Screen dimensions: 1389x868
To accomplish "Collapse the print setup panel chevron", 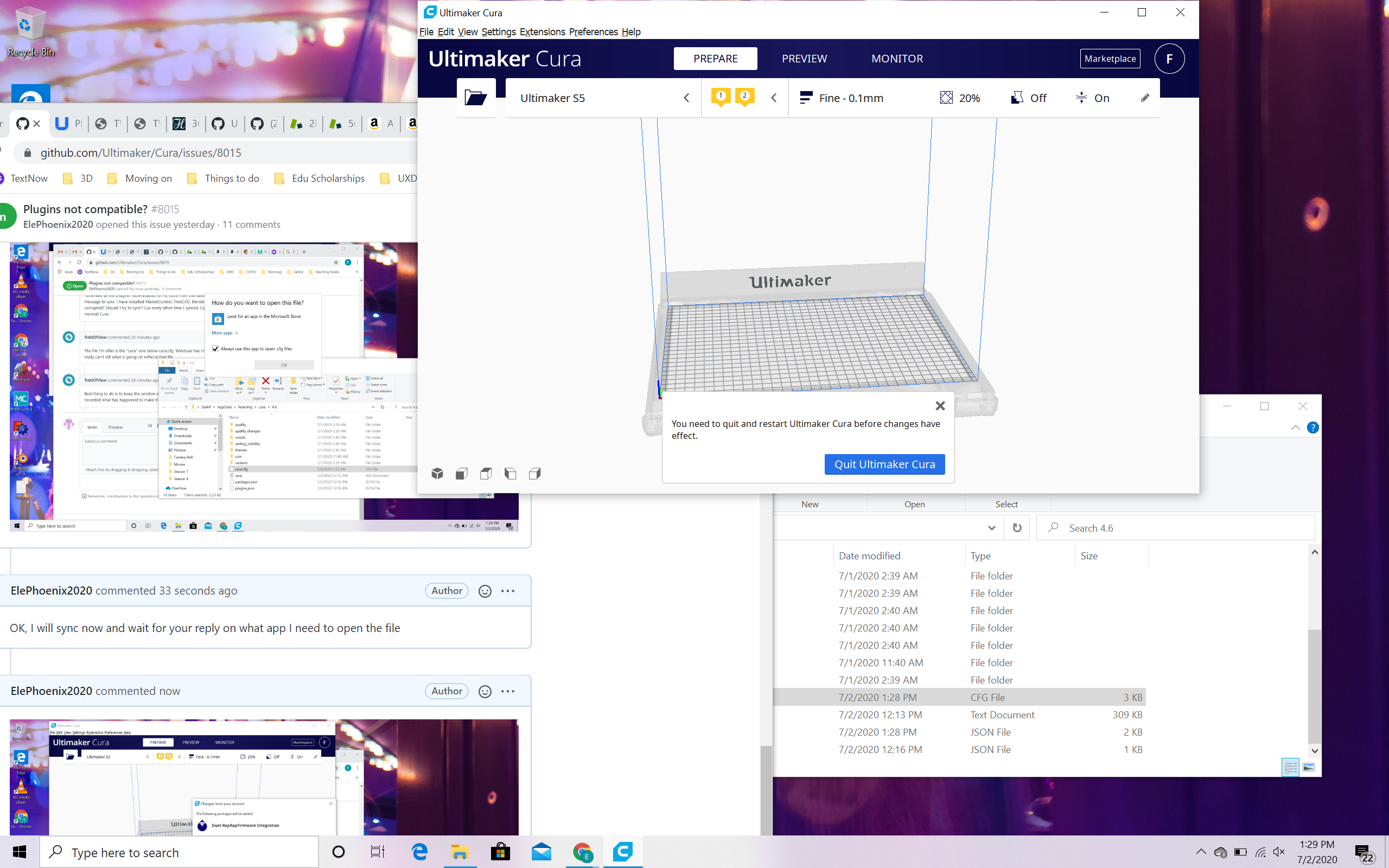I will [x=774, y=98].
